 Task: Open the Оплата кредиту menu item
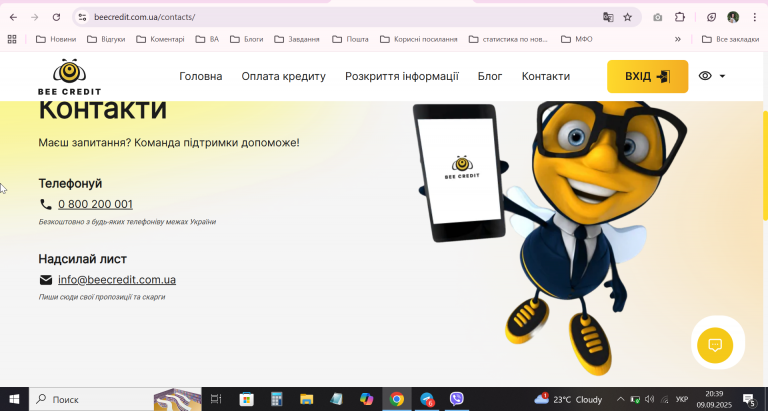pyautogui.click(x=284, y=76)
